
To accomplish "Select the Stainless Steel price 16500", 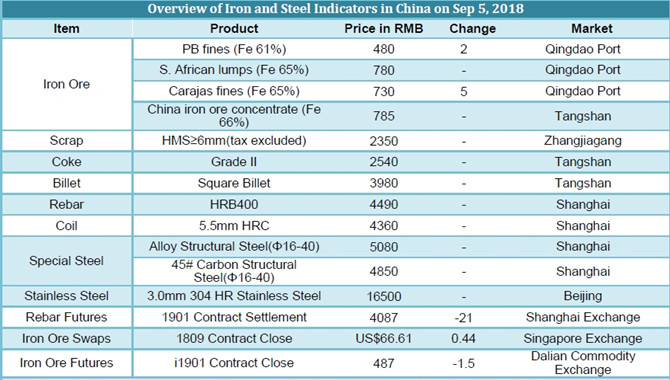I will 384,296.
